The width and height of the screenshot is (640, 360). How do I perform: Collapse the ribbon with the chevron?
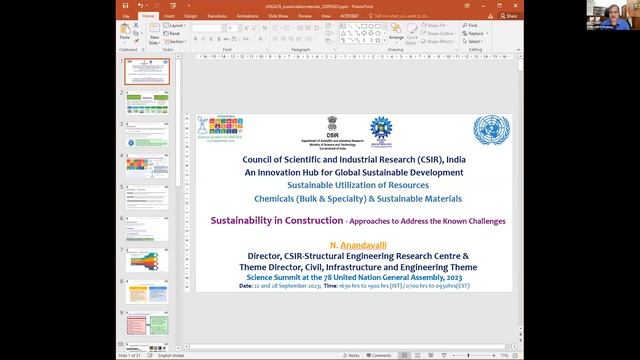[518, 50]
